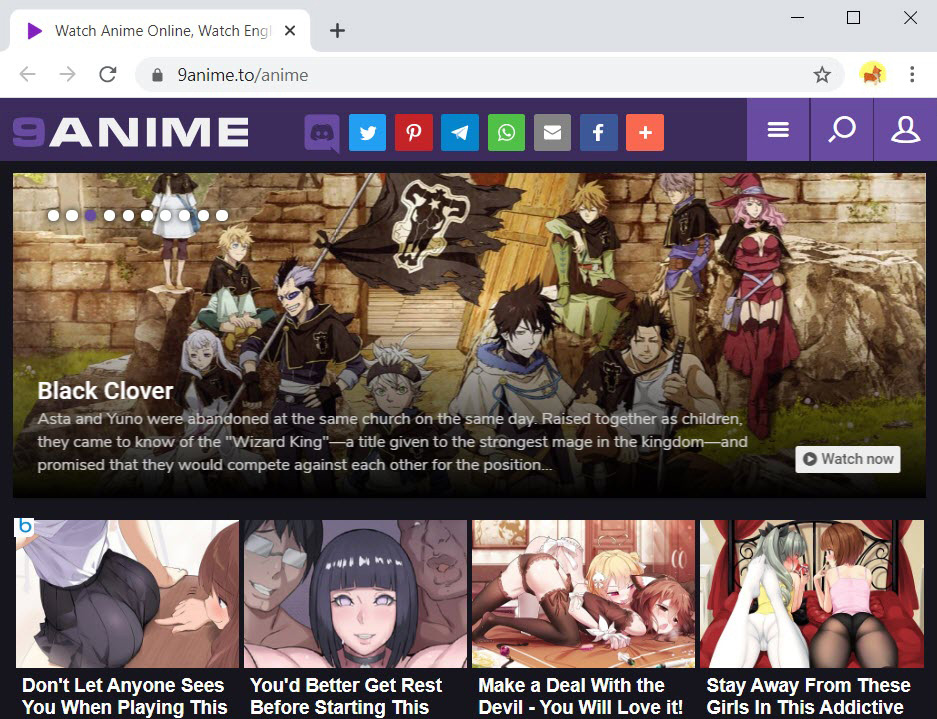Open "Stay Away From These Girls" thumbnail
Screen dimensions: 937x719
pyautogui.click(x=812, y=593)
